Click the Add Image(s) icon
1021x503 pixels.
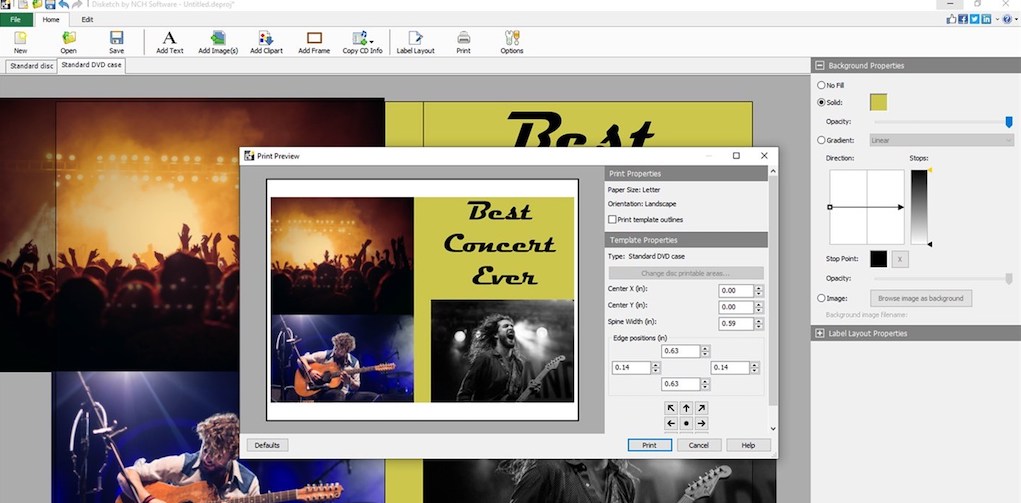click(218, 41)
